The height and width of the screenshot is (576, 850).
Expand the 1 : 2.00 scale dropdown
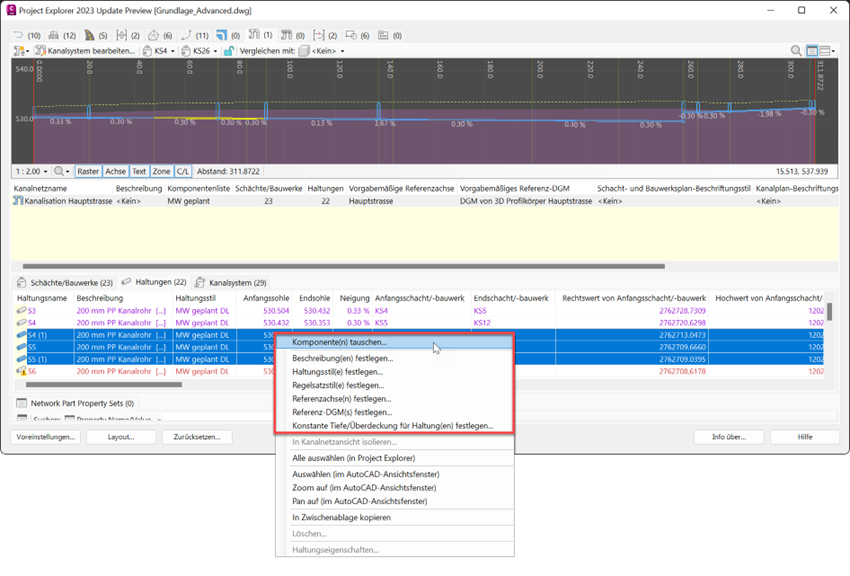coord(31,171)
